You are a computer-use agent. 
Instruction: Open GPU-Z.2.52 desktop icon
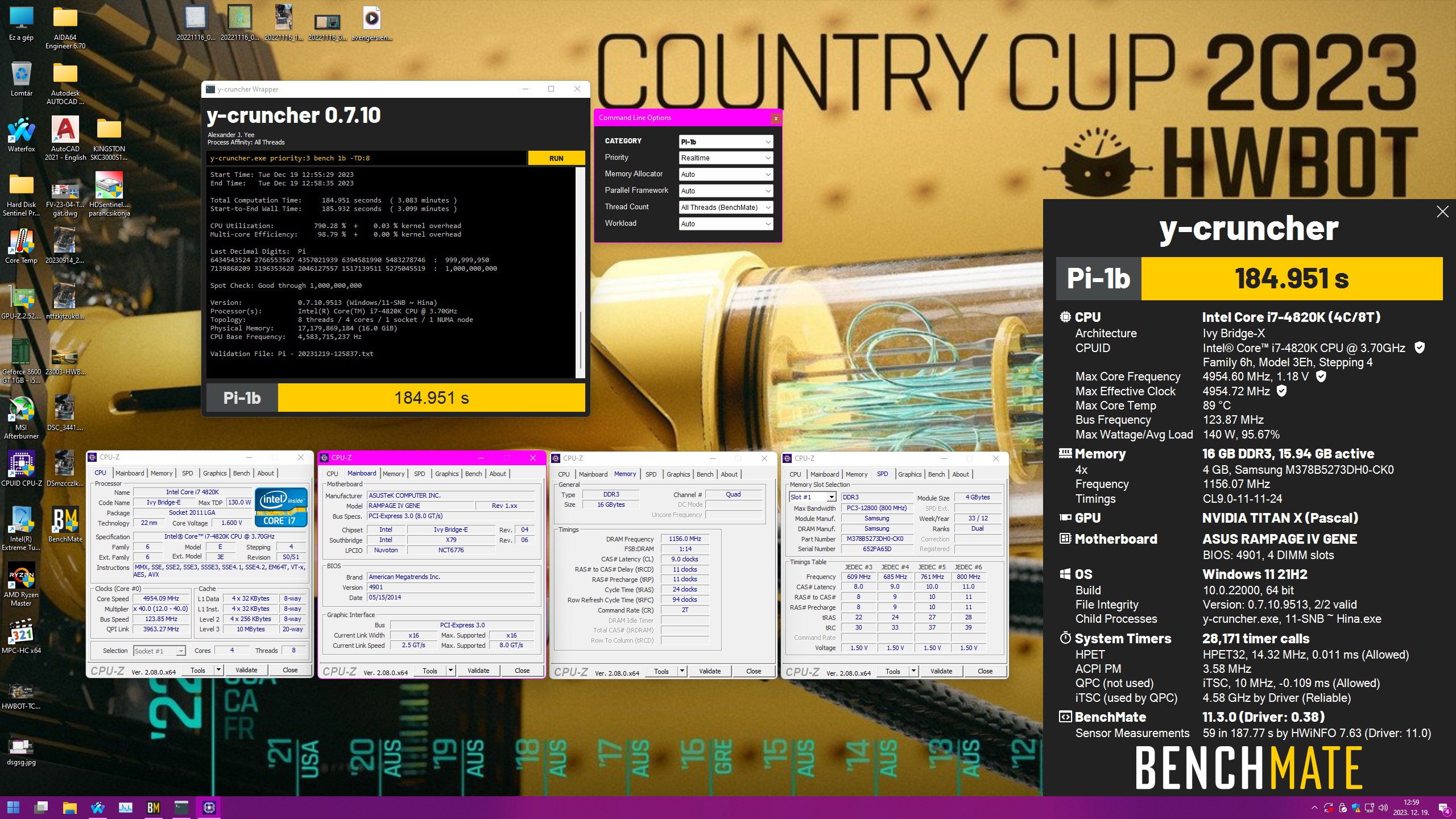point(21,302)
